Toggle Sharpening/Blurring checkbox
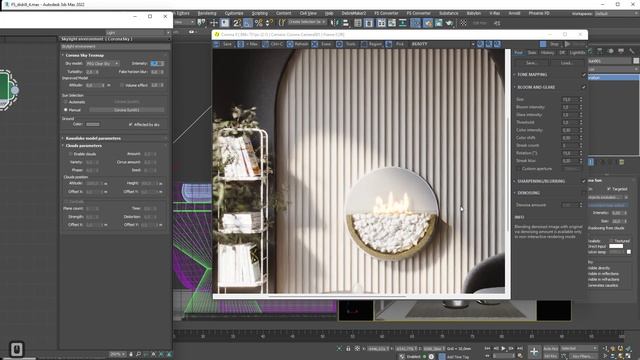This screenshot has height=360, width=640. pyautogui.click(x=583, y=181)
